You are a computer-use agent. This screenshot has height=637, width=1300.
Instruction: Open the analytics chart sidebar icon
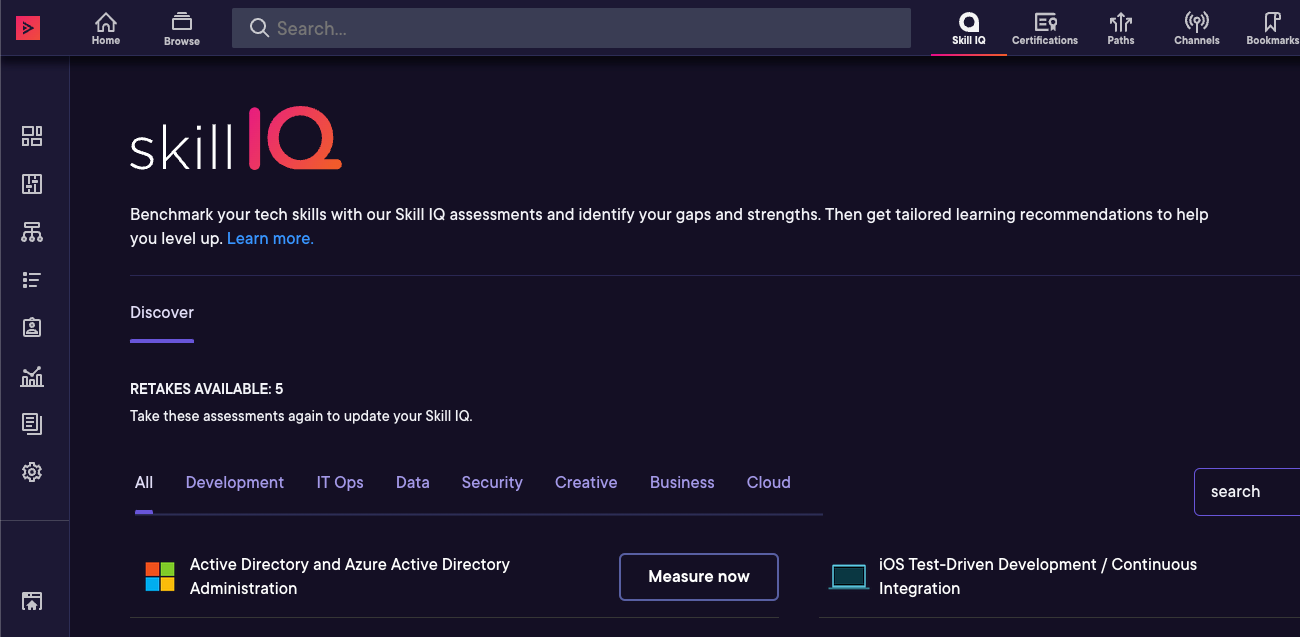[x=32, y=376]
